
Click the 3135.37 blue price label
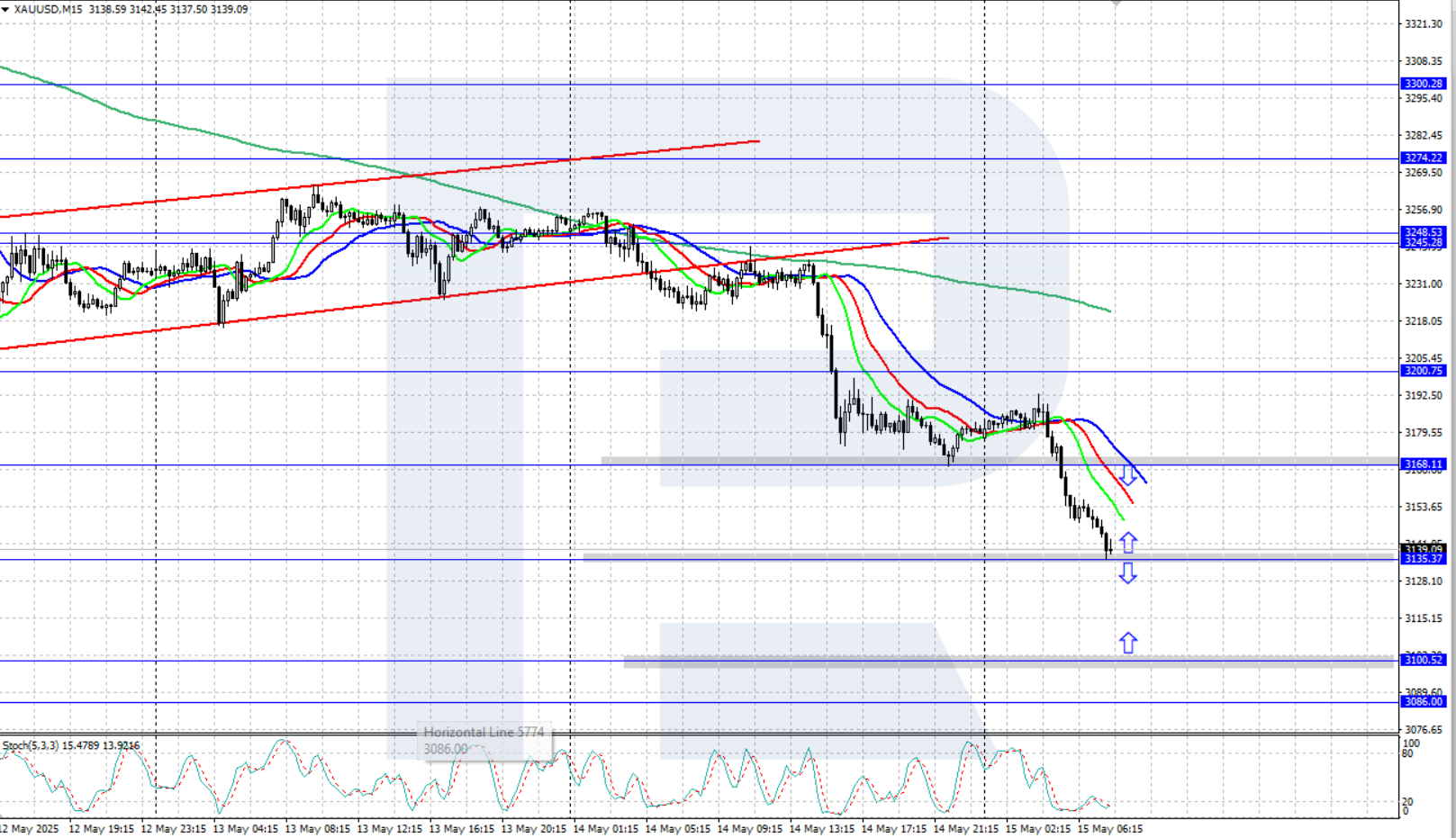[1424, 559]
